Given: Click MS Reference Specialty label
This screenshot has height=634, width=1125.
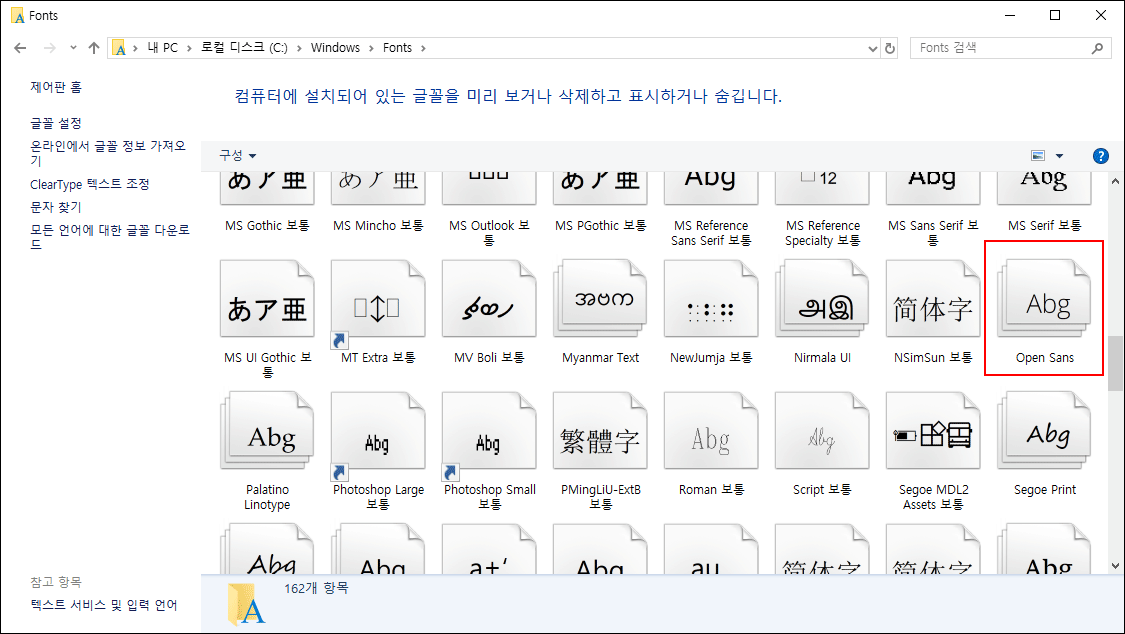Looking at the screenshot, I should point(822,232).
